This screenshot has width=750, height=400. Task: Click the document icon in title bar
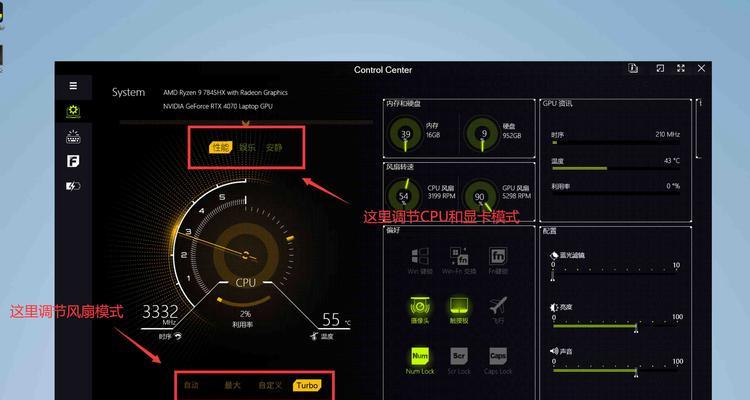[x=633, y=68]
